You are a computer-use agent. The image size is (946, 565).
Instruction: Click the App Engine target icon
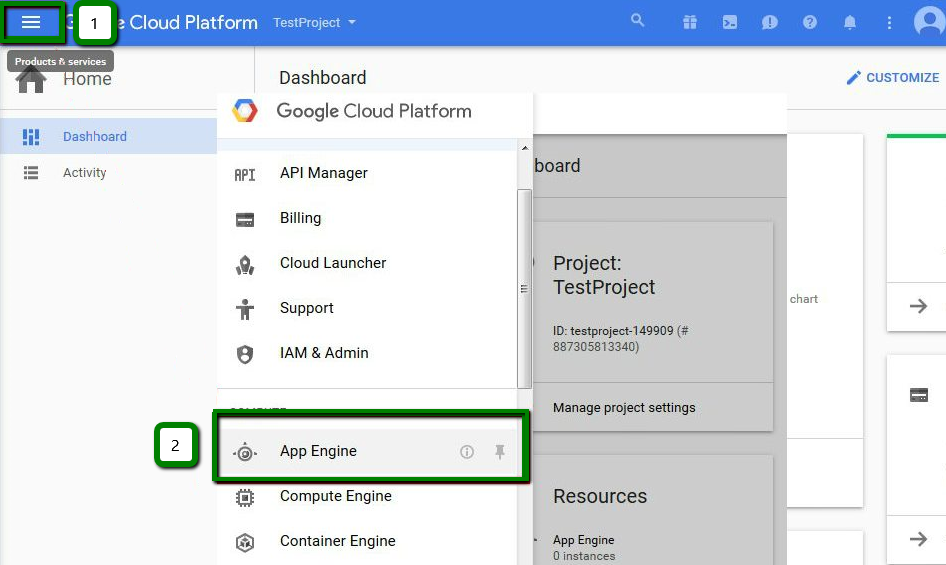click(244, 452)
